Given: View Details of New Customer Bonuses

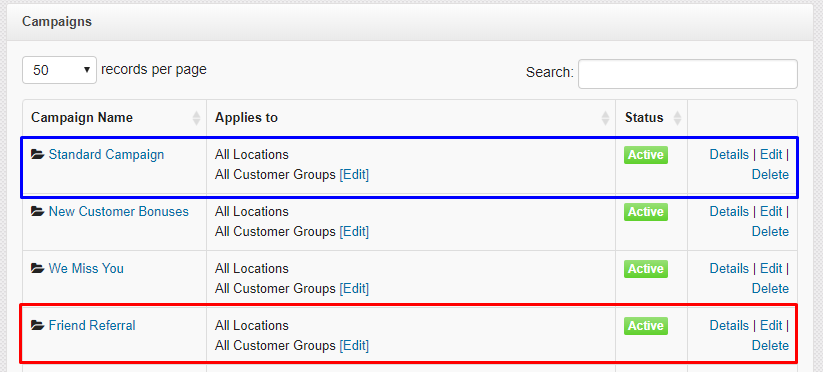Looking at the screenshot, I should 729,211.
